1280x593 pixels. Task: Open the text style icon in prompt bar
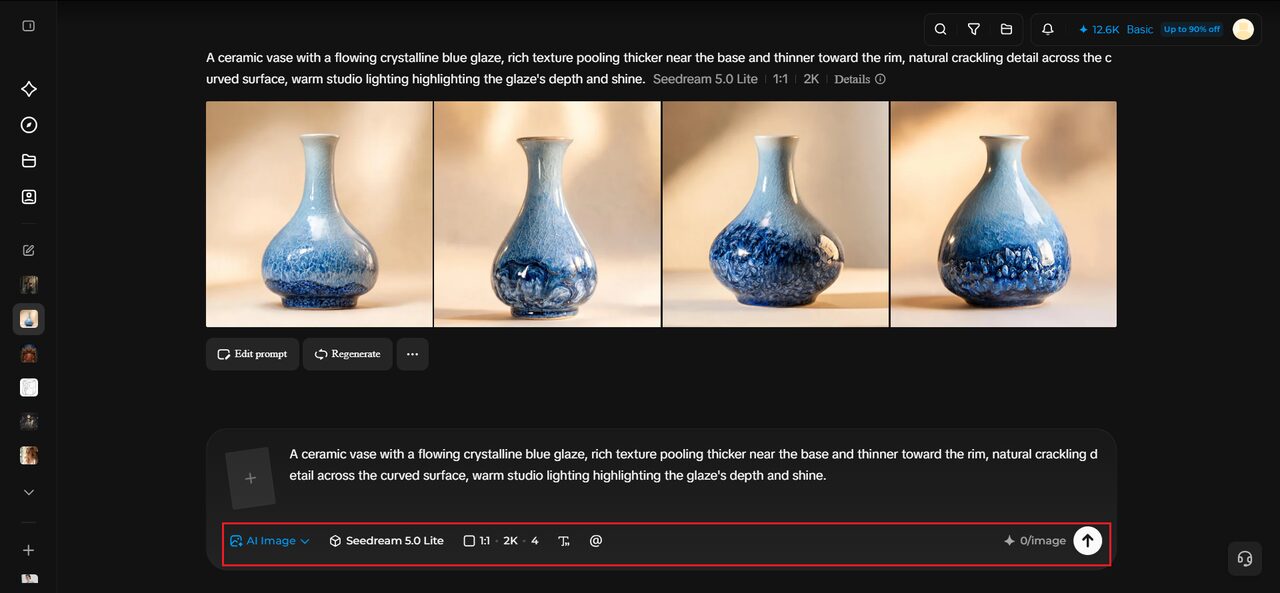[564, 541]
